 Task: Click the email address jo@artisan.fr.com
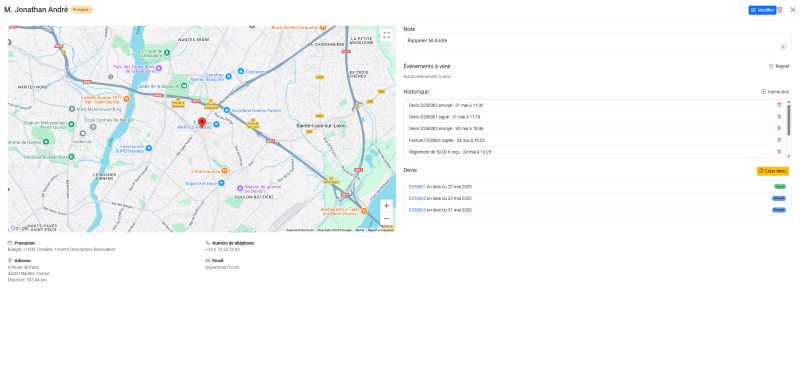coord(222,267)
